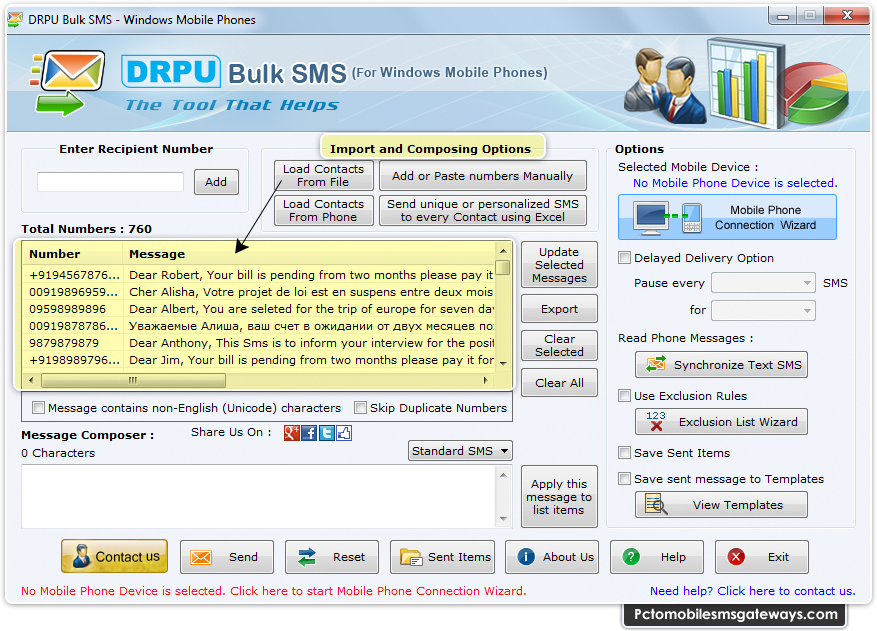Click Send unique or personalized SMS using Excel
This screenshot has width=877, height=631.
(482, 210)
